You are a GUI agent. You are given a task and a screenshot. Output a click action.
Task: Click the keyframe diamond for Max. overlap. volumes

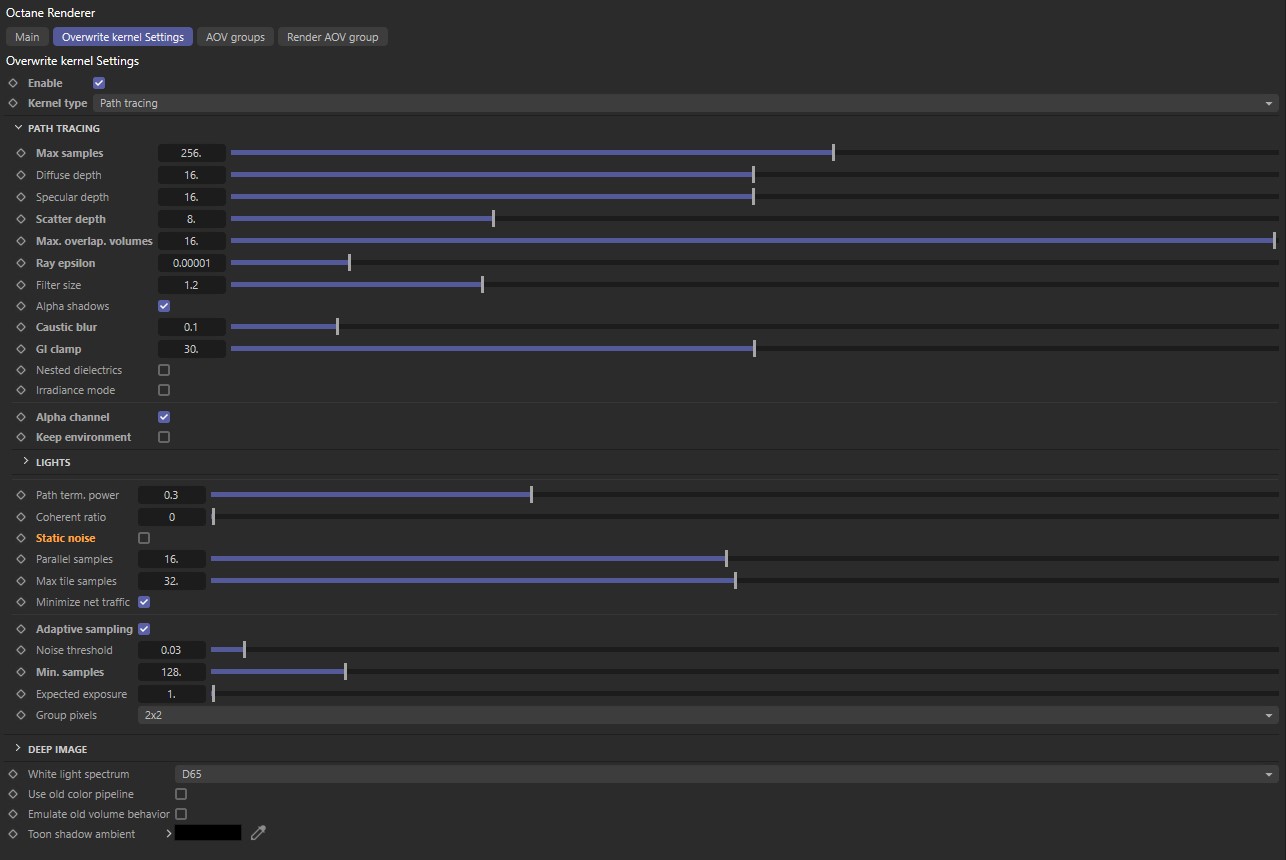point(21,241)
